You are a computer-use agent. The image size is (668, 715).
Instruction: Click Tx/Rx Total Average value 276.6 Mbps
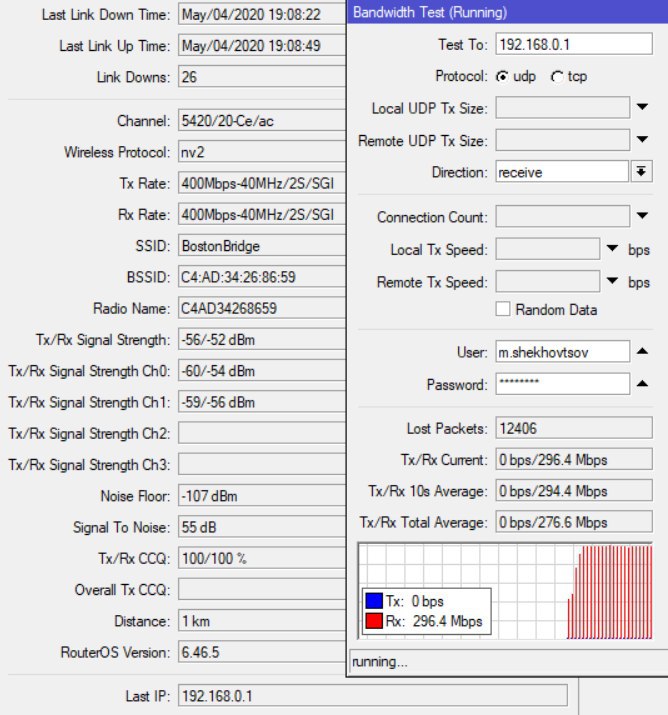tap(574, 522)
